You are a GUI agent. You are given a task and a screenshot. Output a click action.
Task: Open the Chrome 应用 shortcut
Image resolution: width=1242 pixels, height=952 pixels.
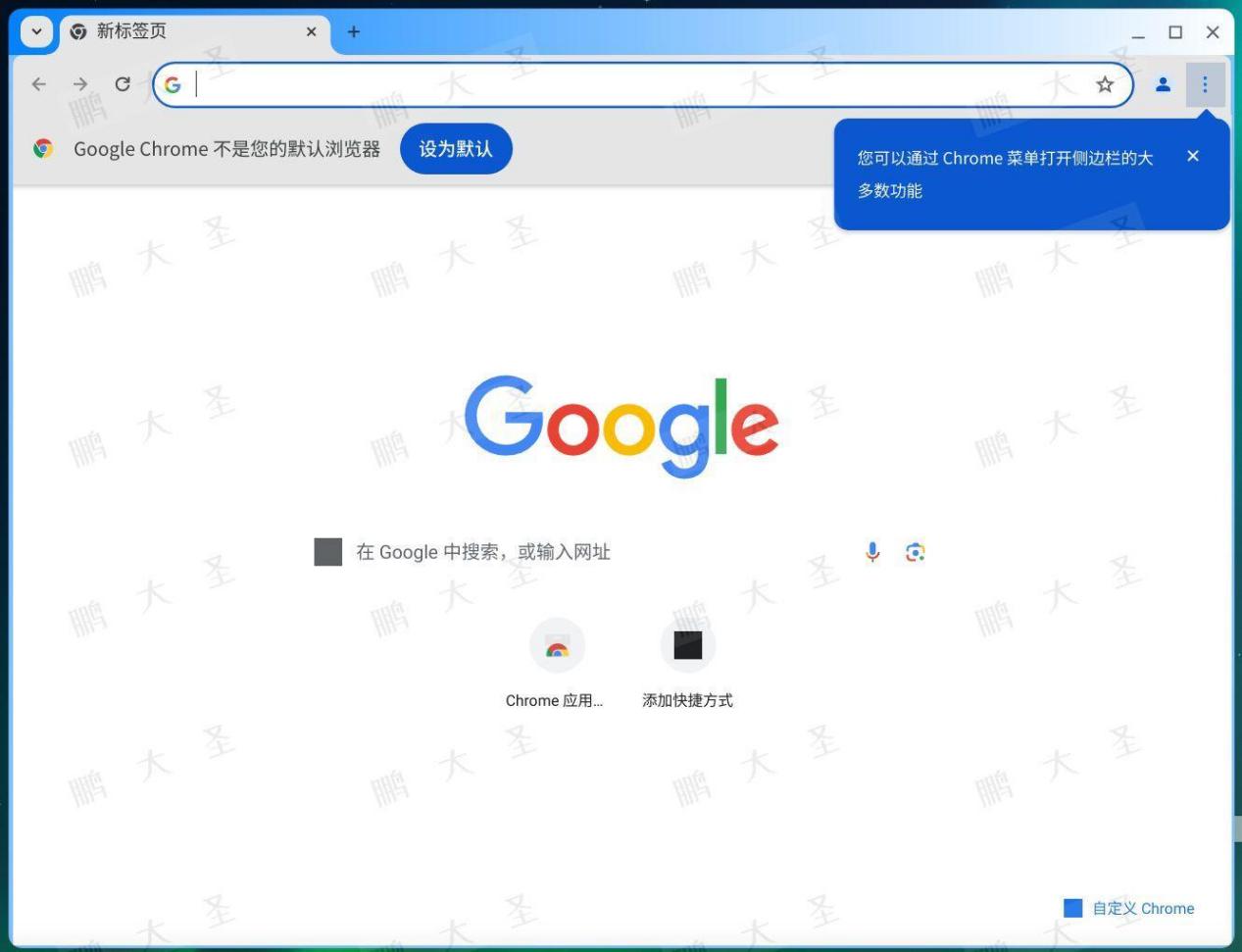(x=557, y=645)
